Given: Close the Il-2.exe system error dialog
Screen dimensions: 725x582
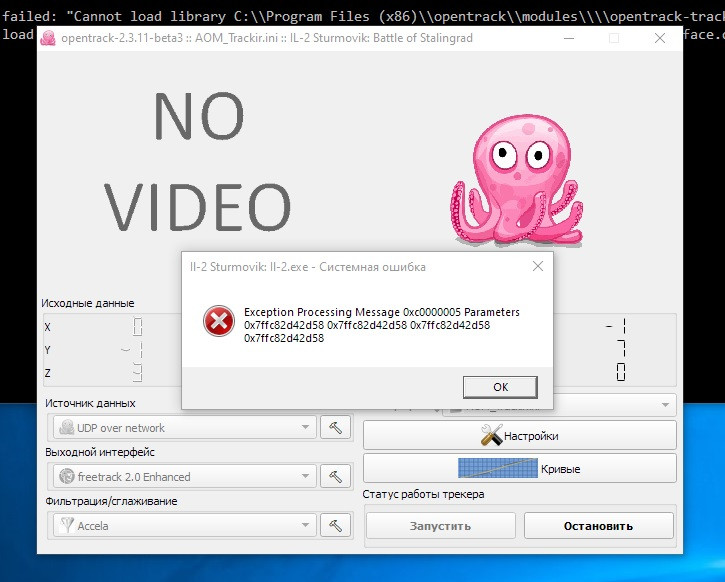Looking at the screenshot, I should tap(538, 266).
